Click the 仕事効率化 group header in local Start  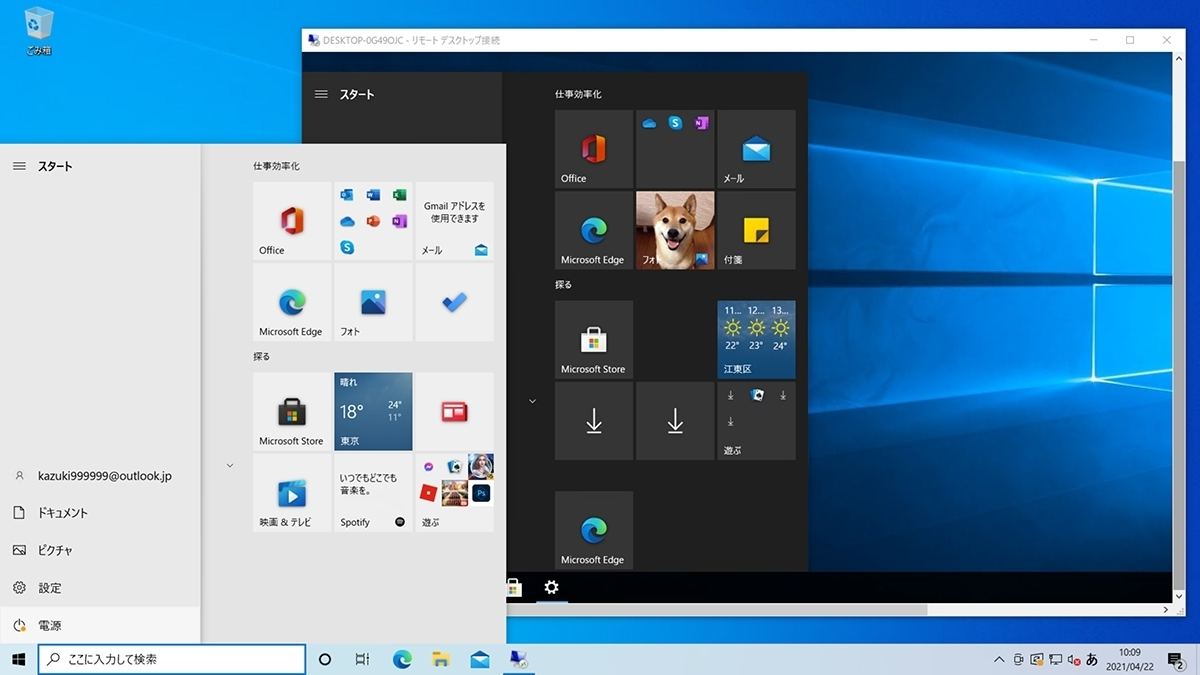coord(276,166)
